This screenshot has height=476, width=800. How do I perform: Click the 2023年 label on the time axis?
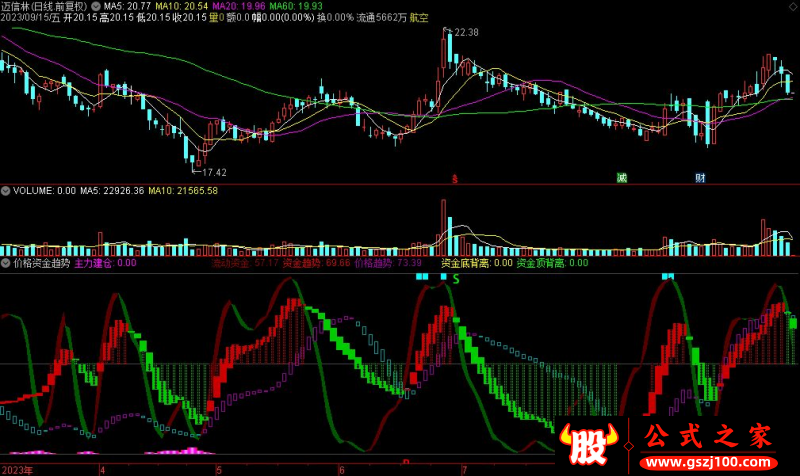pos(17,470)
